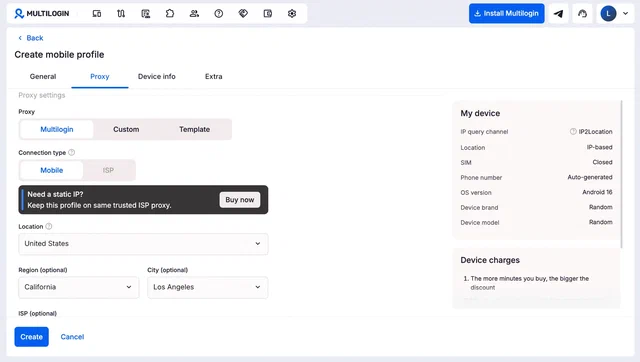Choose Custom proxy option
The height and width of the screenshot is (362, 640).
coord(126,129)
